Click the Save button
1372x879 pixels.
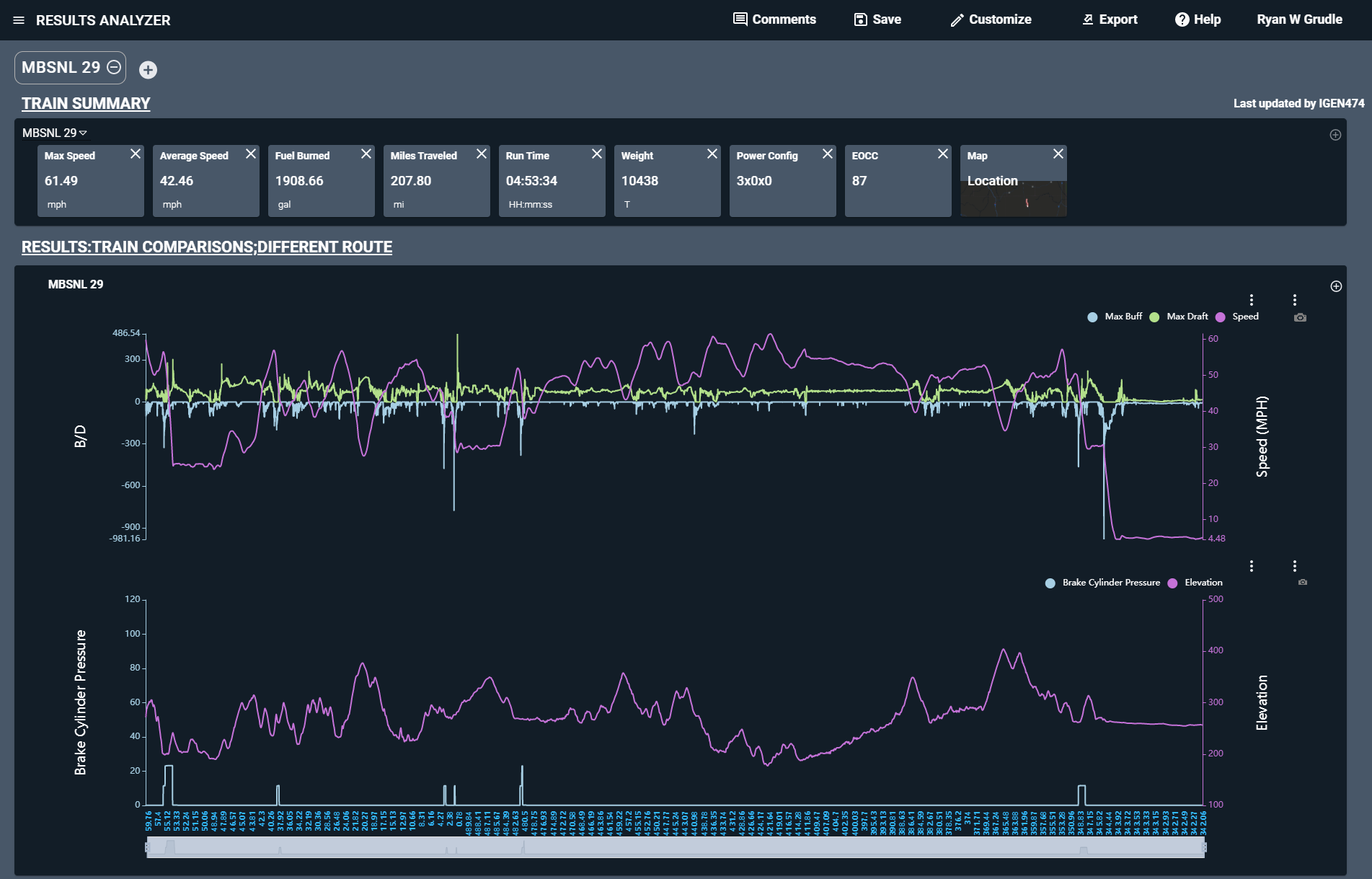877,19
